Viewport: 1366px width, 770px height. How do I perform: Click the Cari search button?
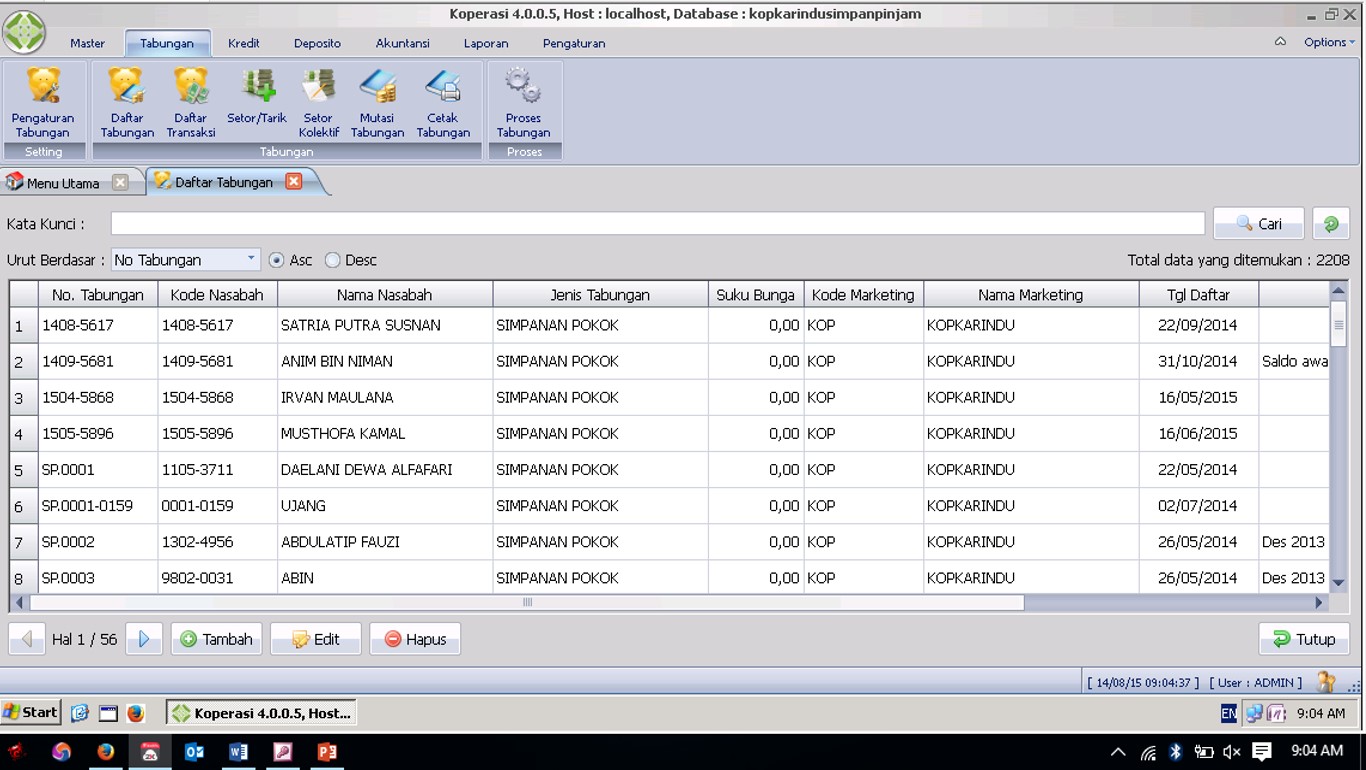pos(1258,224)
